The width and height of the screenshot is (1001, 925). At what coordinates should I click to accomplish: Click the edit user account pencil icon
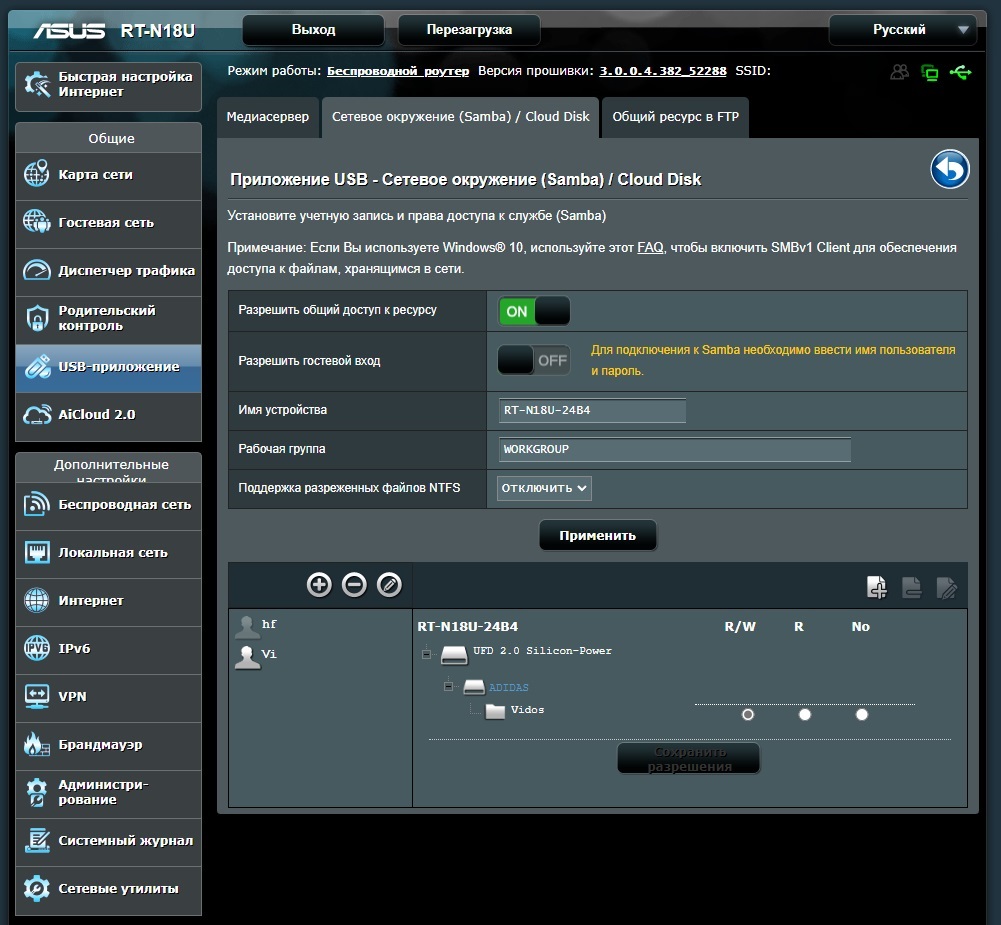coord(389,585)
